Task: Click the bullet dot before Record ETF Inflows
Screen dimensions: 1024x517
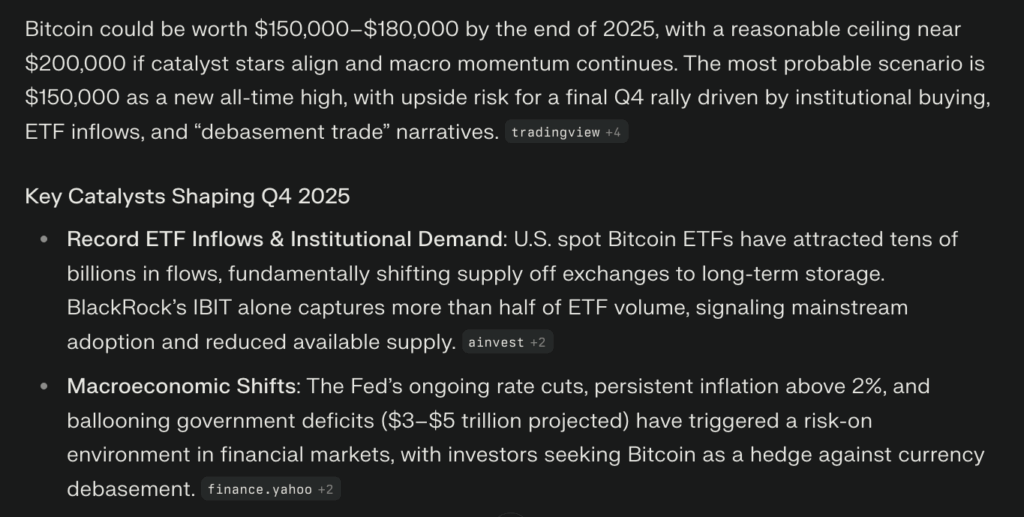Action: pos(44,240)
